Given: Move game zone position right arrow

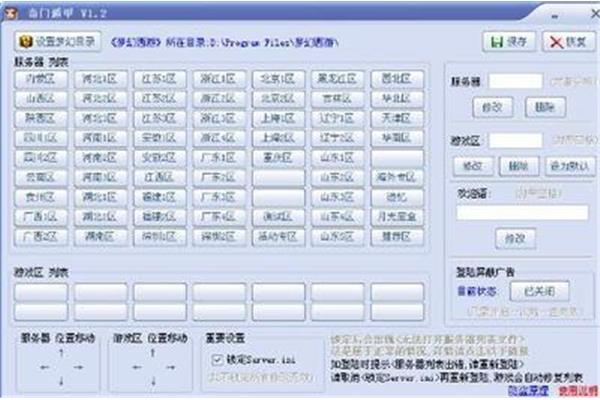Looking at the screenshot, I should (170, 367).
